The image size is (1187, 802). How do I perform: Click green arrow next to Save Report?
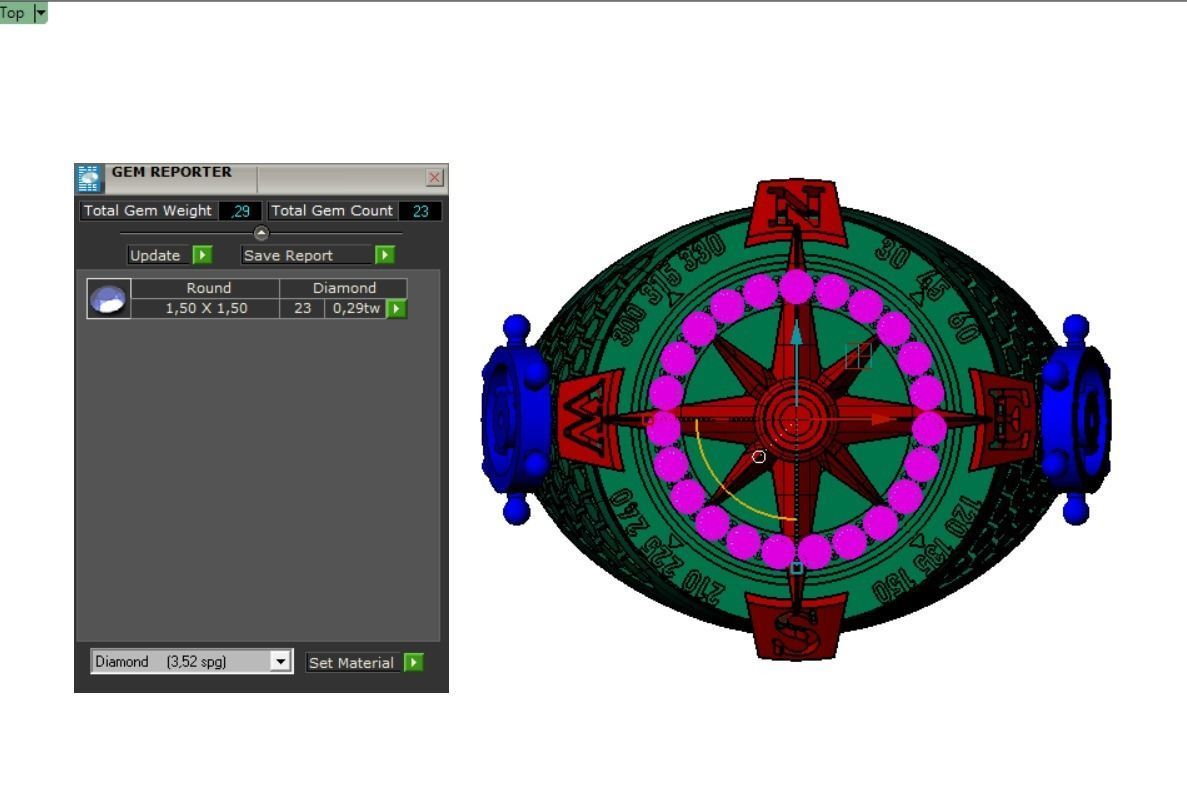[385, 255]
